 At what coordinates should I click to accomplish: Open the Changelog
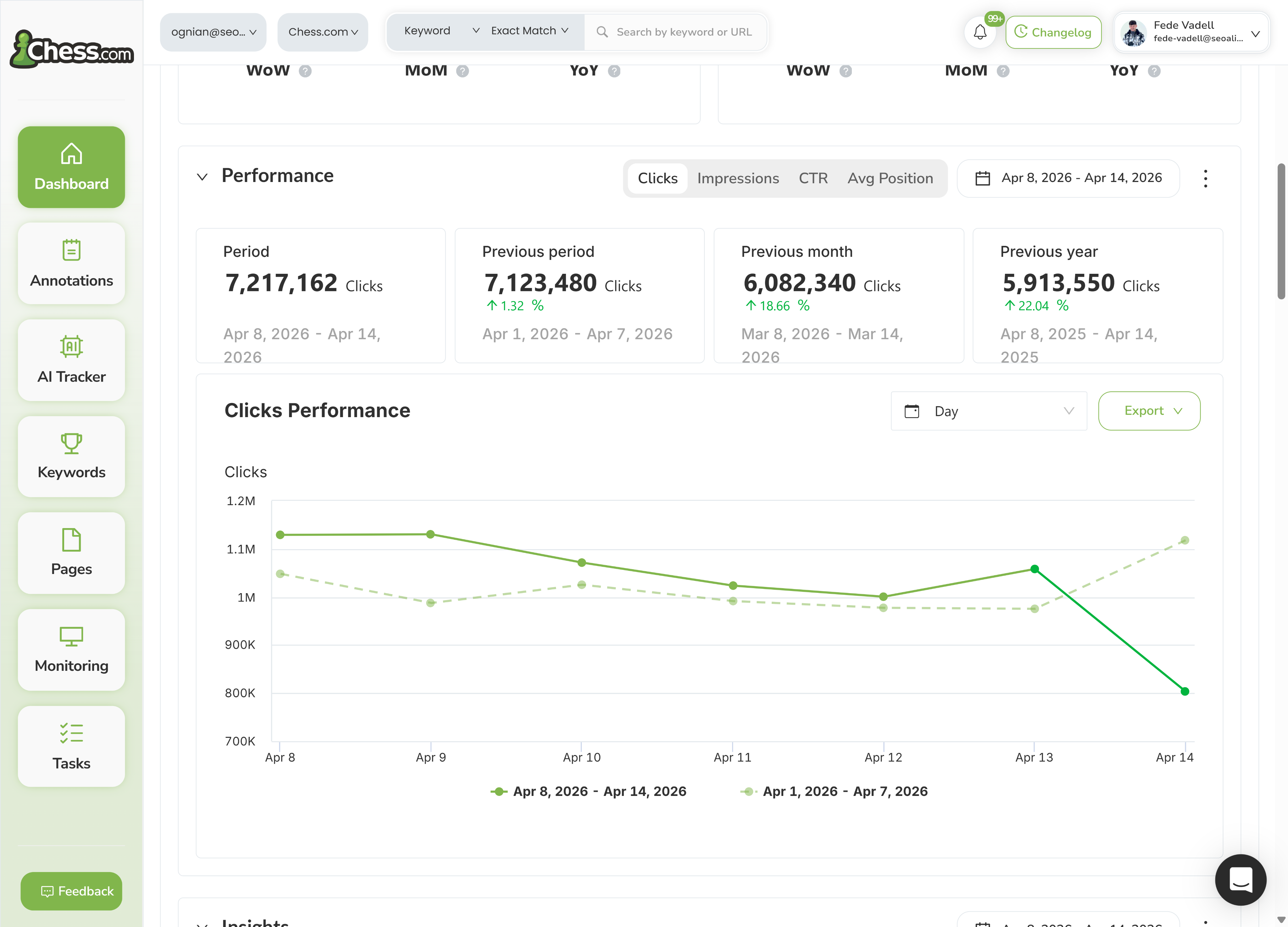(1053, 32)
